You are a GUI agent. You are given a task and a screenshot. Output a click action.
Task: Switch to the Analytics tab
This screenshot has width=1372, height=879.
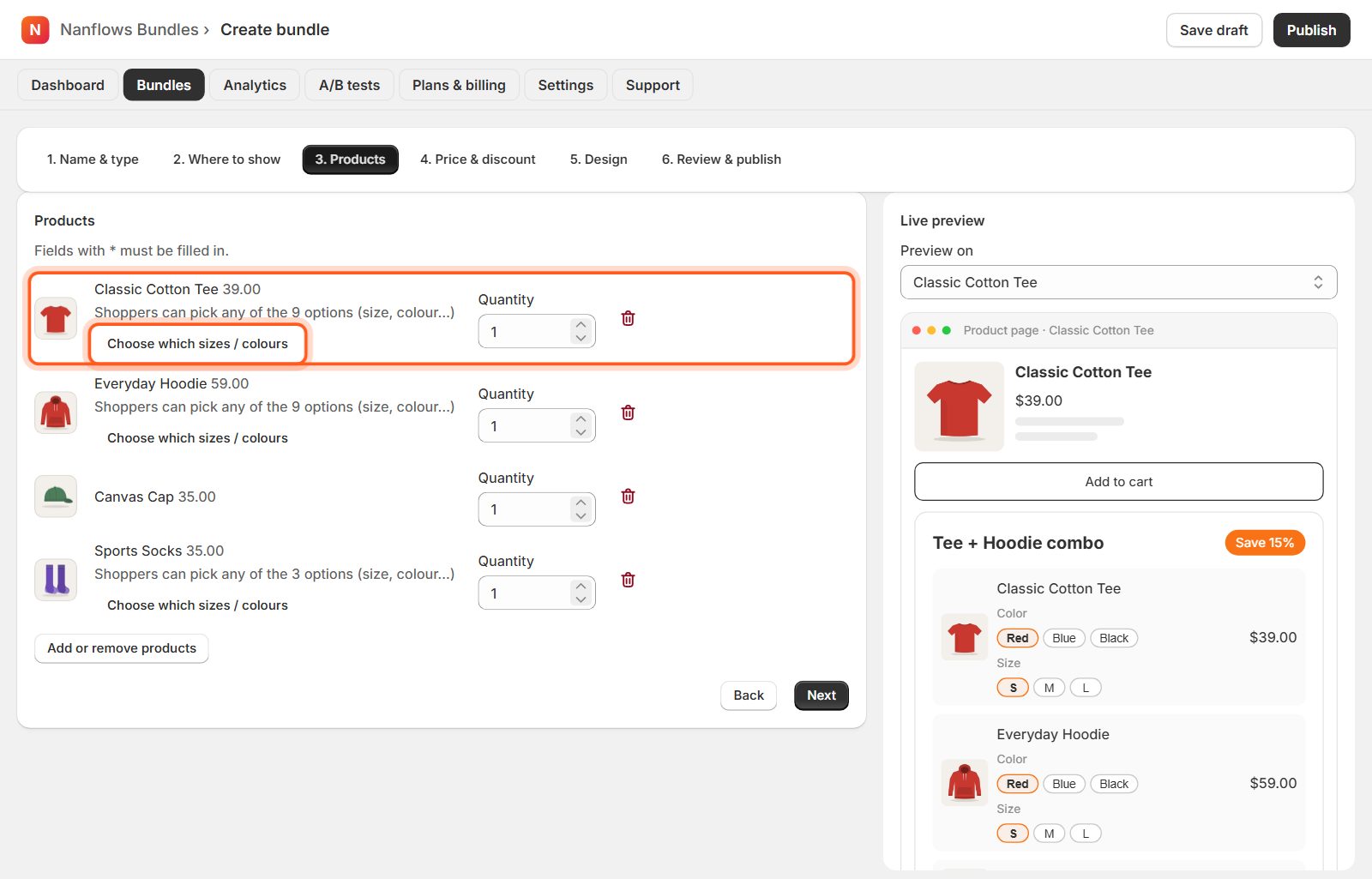[x=255, y=85]
